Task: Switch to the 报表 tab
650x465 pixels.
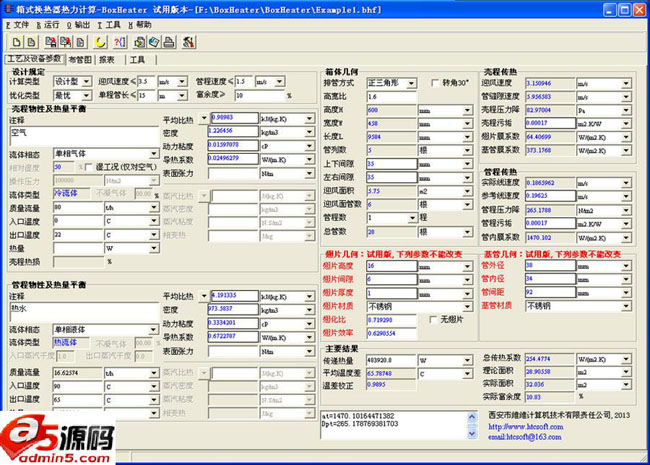Action: [107, 60]
